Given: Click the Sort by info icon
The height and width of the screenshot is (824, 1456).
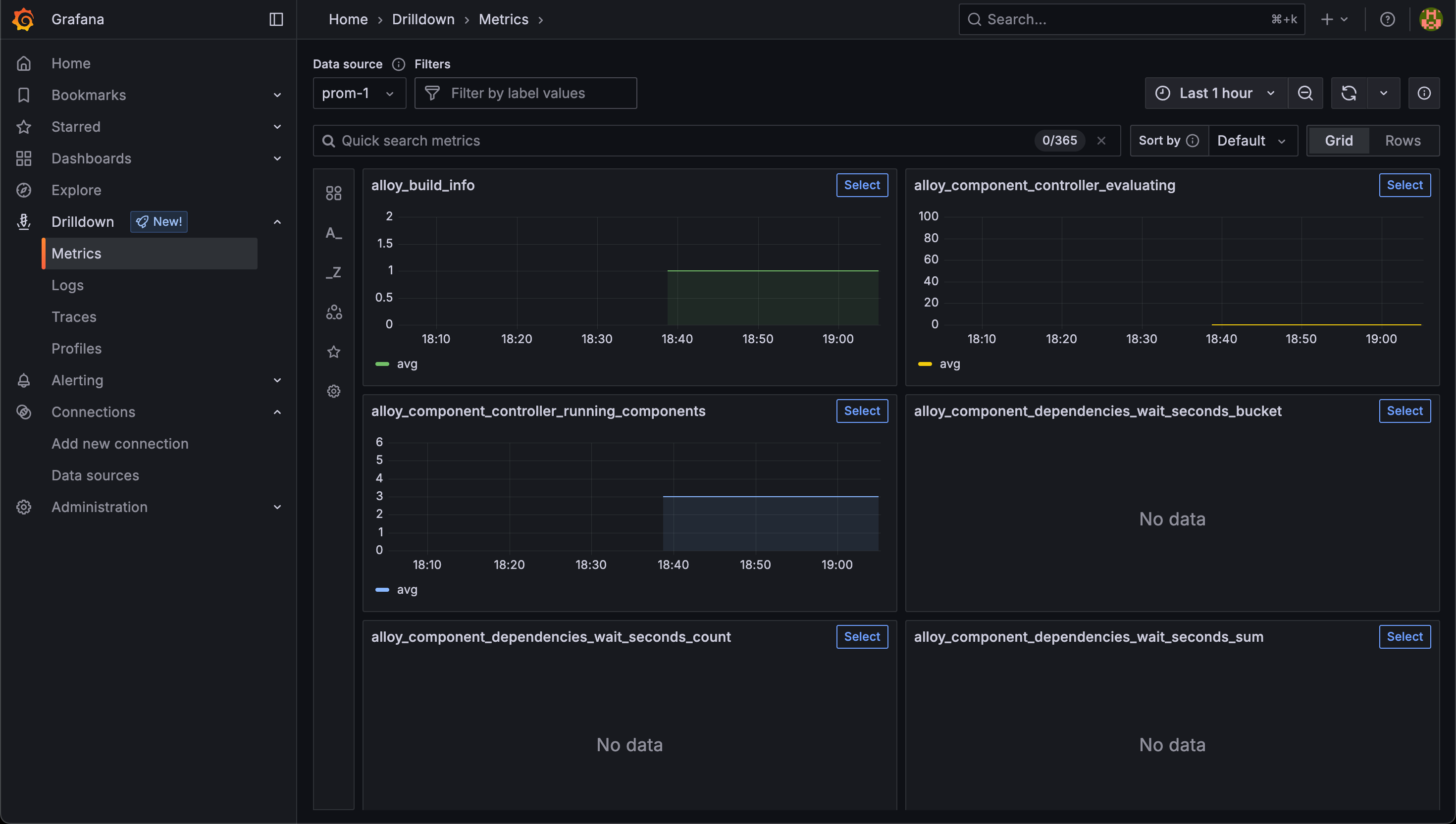Looking at the screenshot, I should [x=1193, y=140].
